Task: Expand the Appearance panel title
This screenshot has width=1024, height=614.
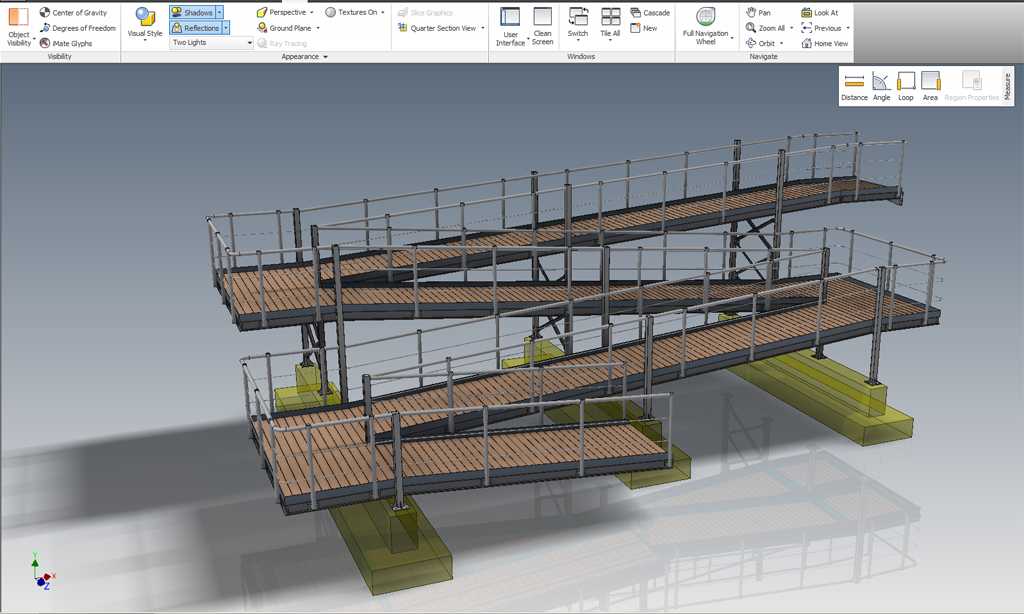Action: 304,57
